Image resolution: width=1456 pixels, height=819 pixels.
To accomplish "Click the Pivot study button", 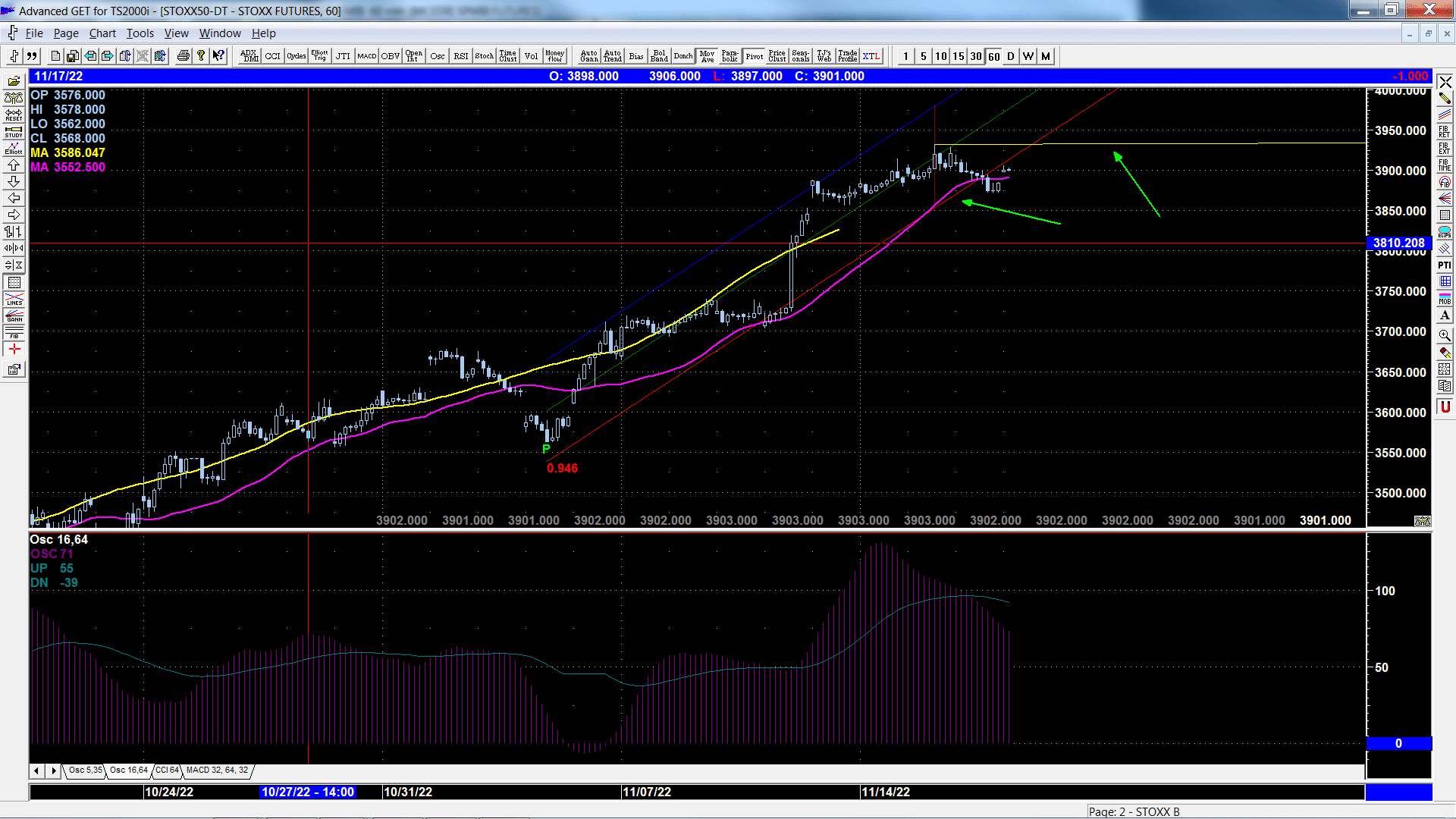I will (754, 56).
